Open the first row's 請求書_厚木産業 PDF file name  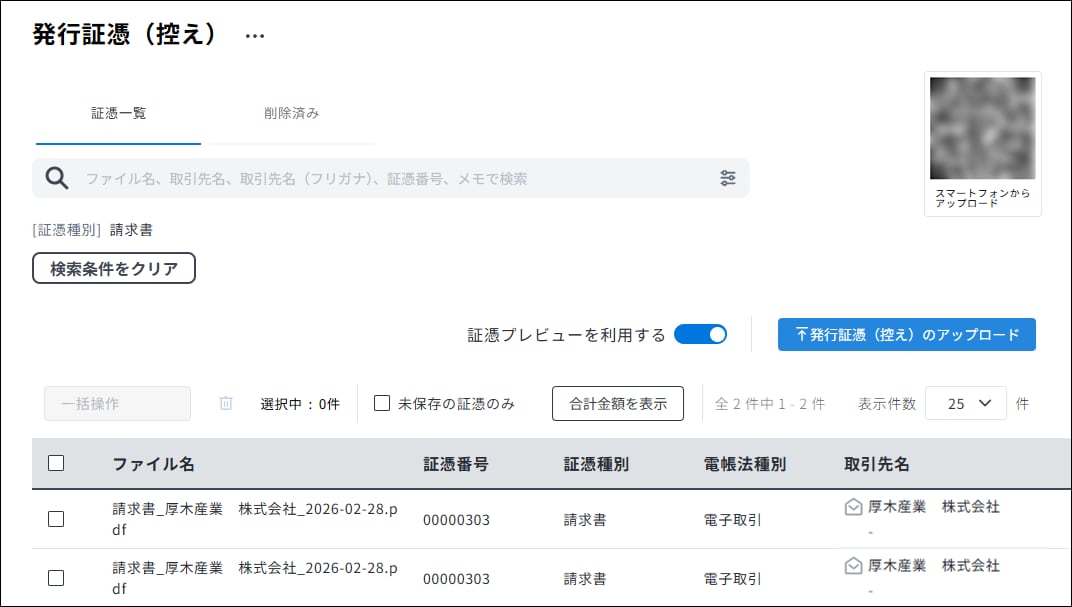click(254, 520)
